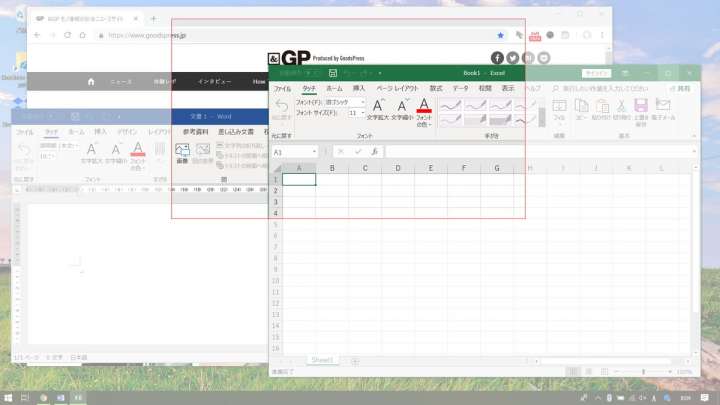Screen dimensions: 720x405
Task: Click the インタビュー link in the website nav
Action: point(214,82)
